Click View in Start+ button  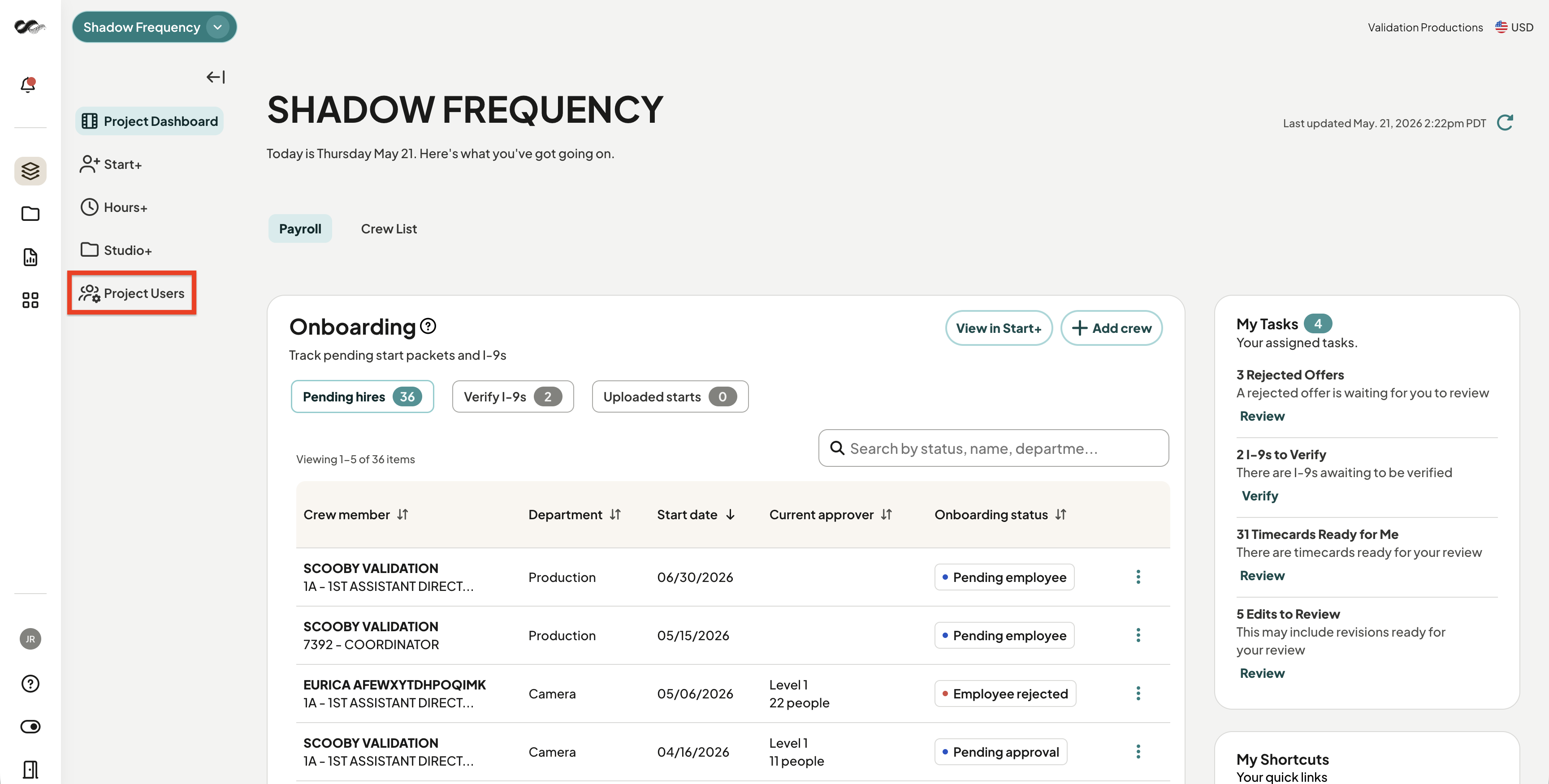[x=999, y=328]
